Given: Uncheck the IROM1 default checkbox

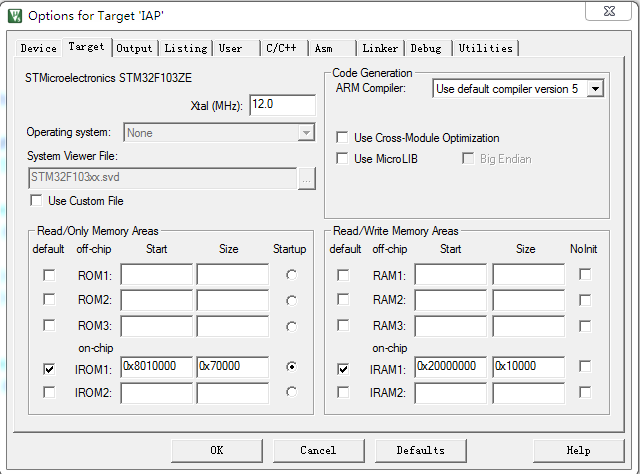Looking at the screenshot, I should tap(49, 369).
